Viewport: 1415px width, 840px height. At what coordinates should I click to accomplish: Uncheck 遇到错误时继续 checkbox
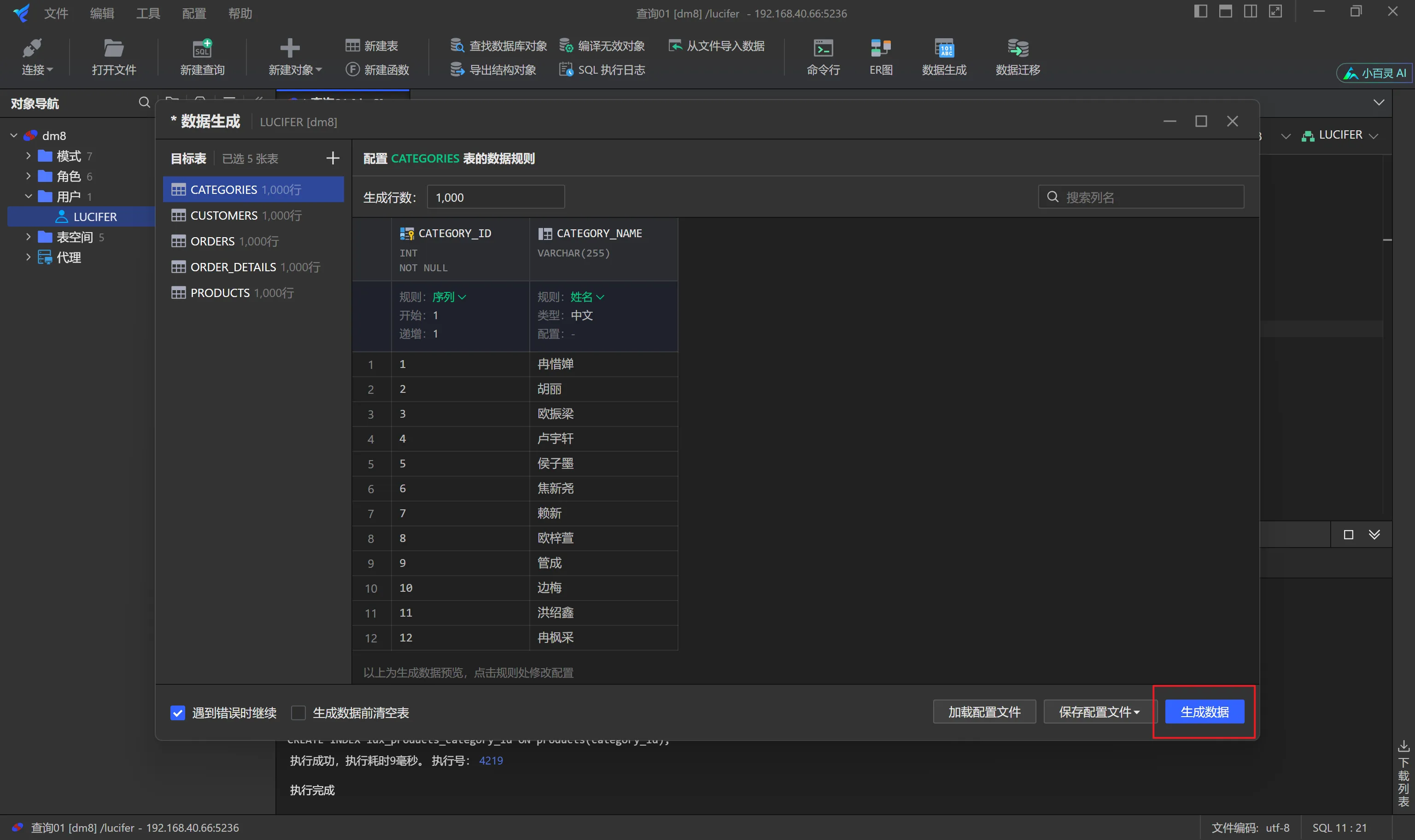click(x=178, y=712)
